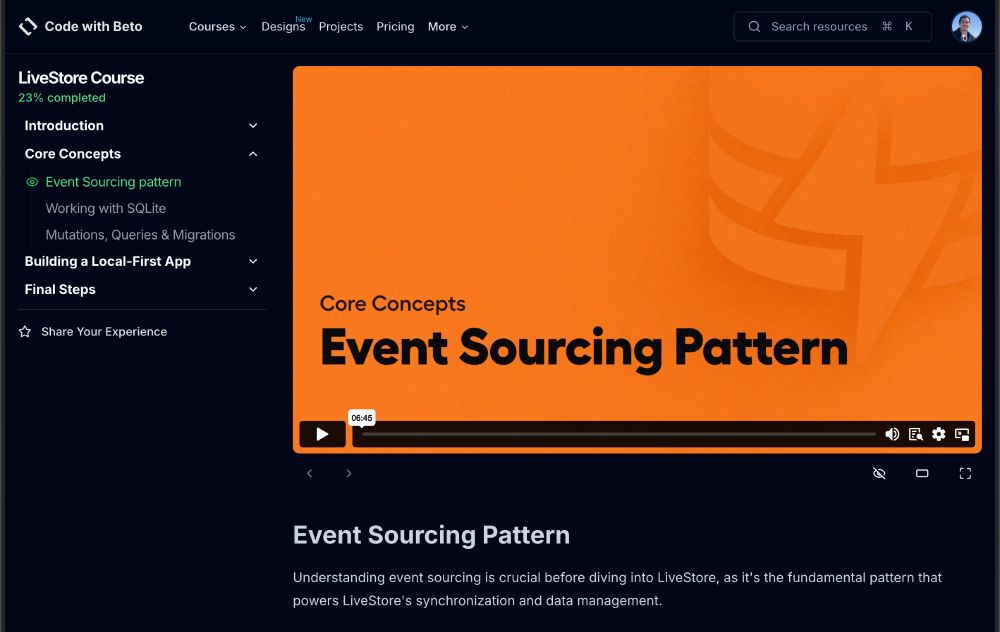1000x632 pixels.
Task: Open the Courses dropdown menu
Action: click(217, 27)
